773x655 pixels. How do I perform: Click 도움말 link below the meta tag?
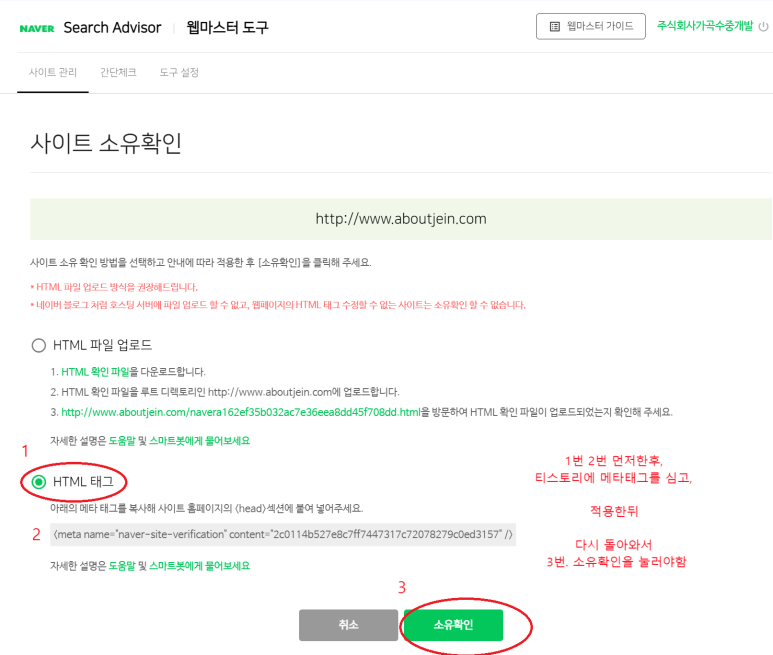(122, 566)
